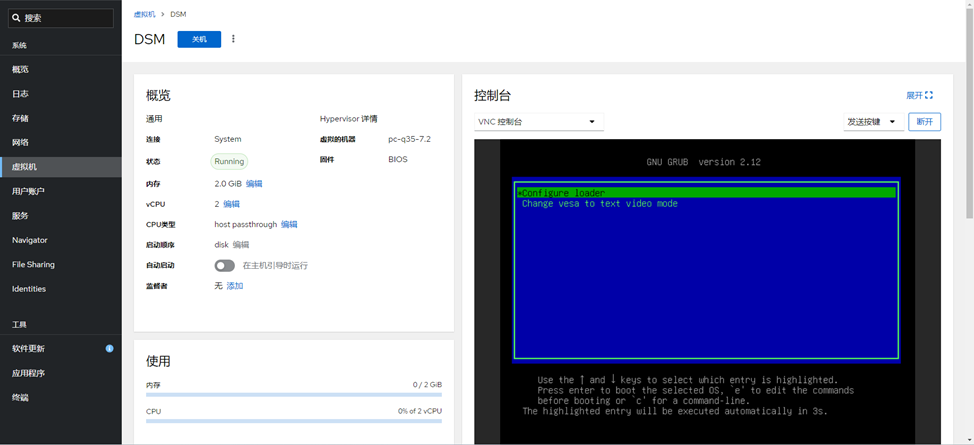Image resolution: width=974 pixels, height=445 pixels.
Task: Edit 启动顺序 disk boot order
Action: coord(241,245)
